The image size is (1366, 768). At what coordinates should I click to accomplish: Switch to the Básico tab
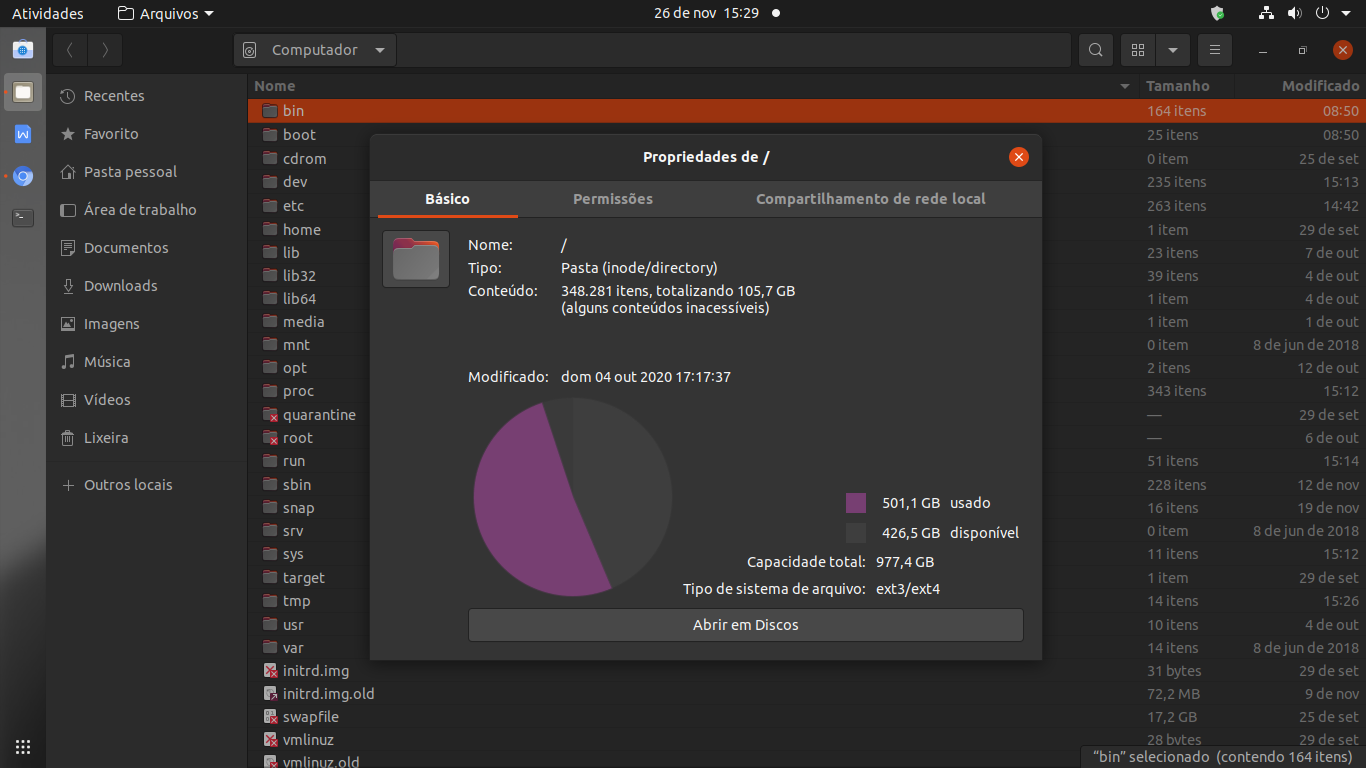pos(447,199)
